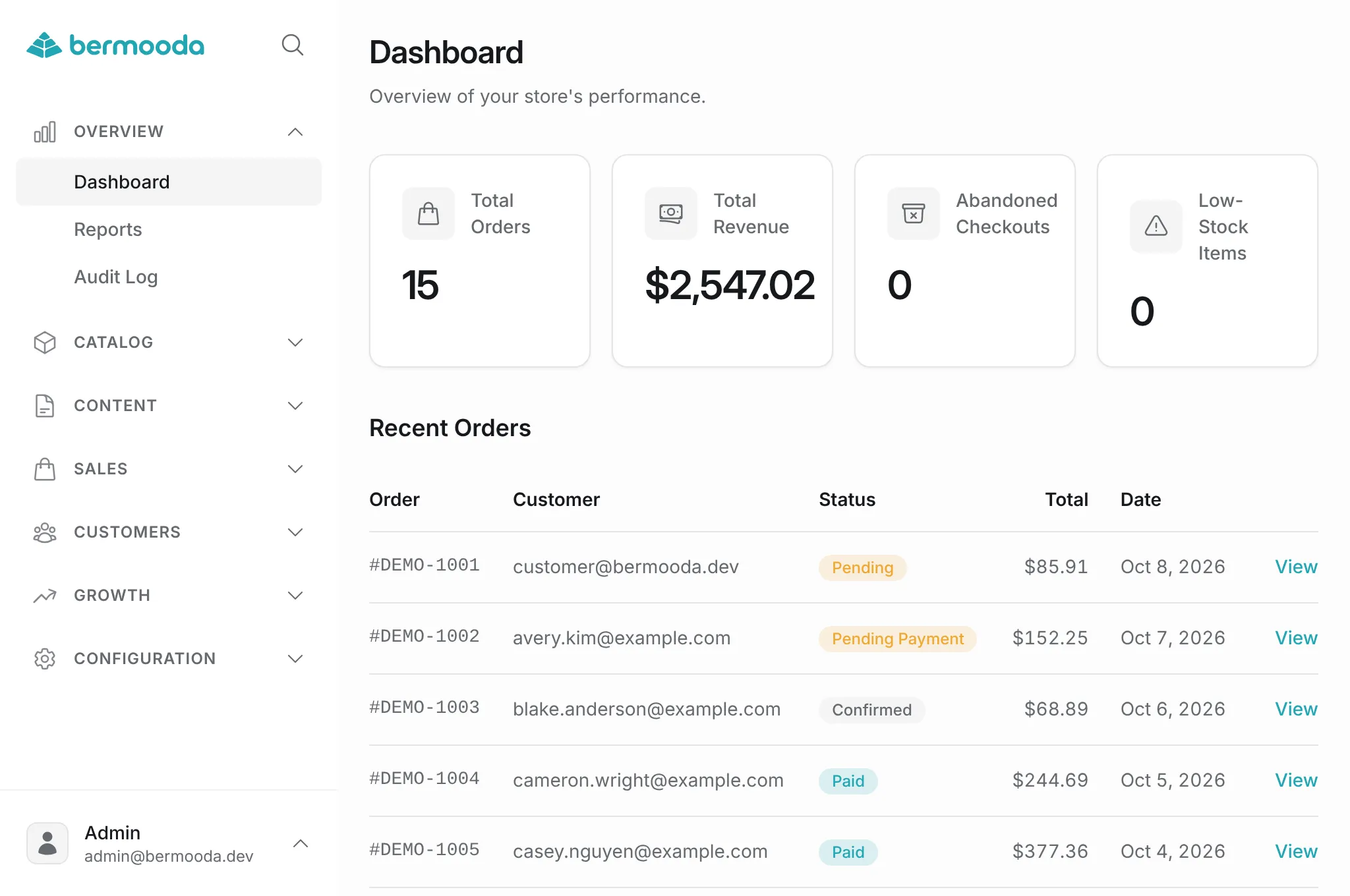This screenshot has height=896, width=1350.
Task: Click the Content document icon
Action: pos(45,406)
